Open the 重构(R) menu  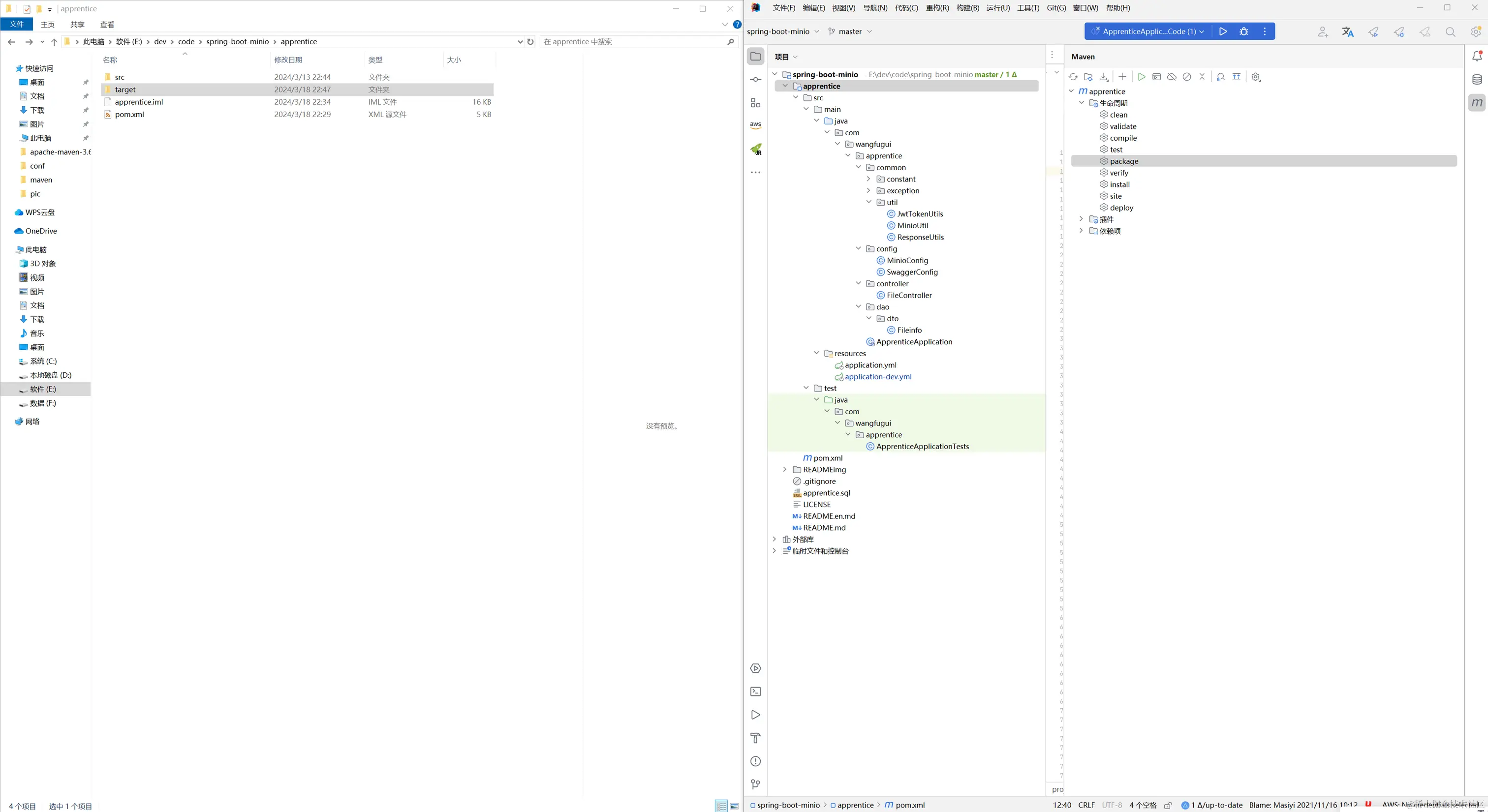pyautogui.click(x=936, y=8)
